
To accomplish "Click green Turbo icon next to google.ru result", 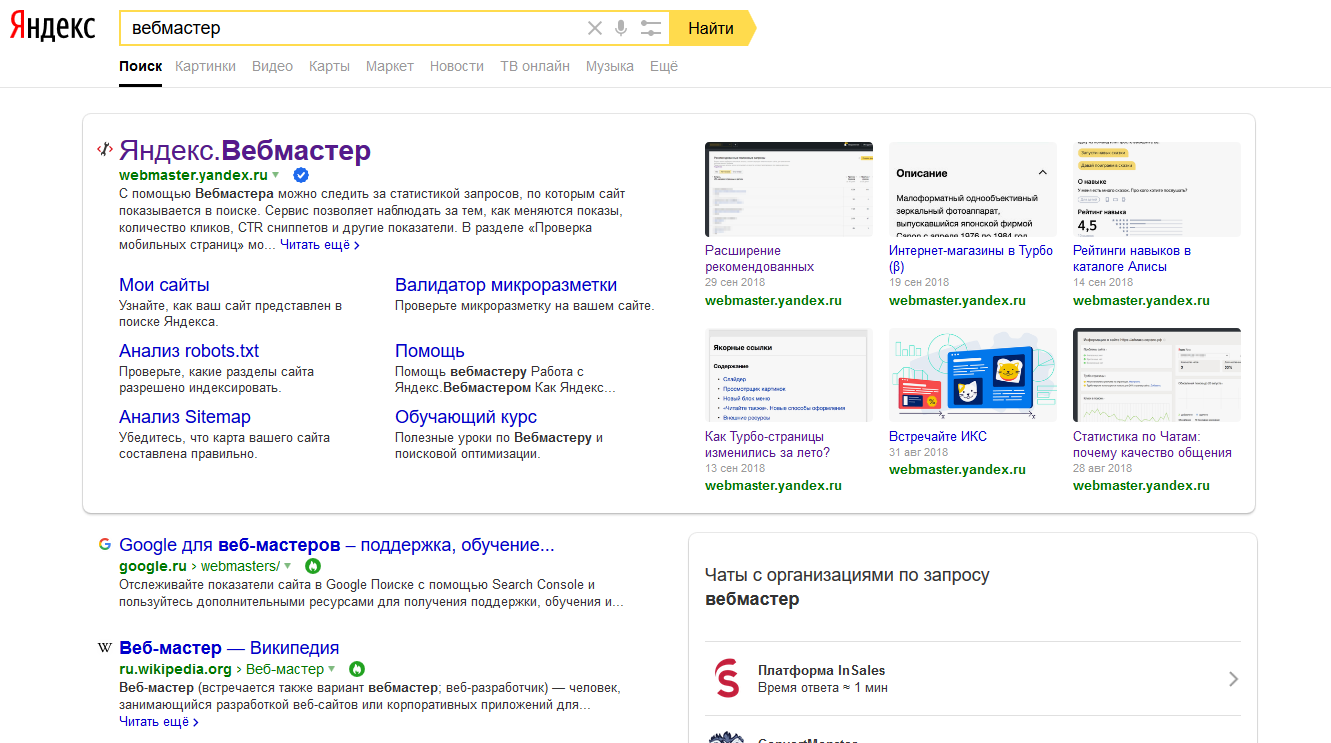I will [x=312, y=566].
